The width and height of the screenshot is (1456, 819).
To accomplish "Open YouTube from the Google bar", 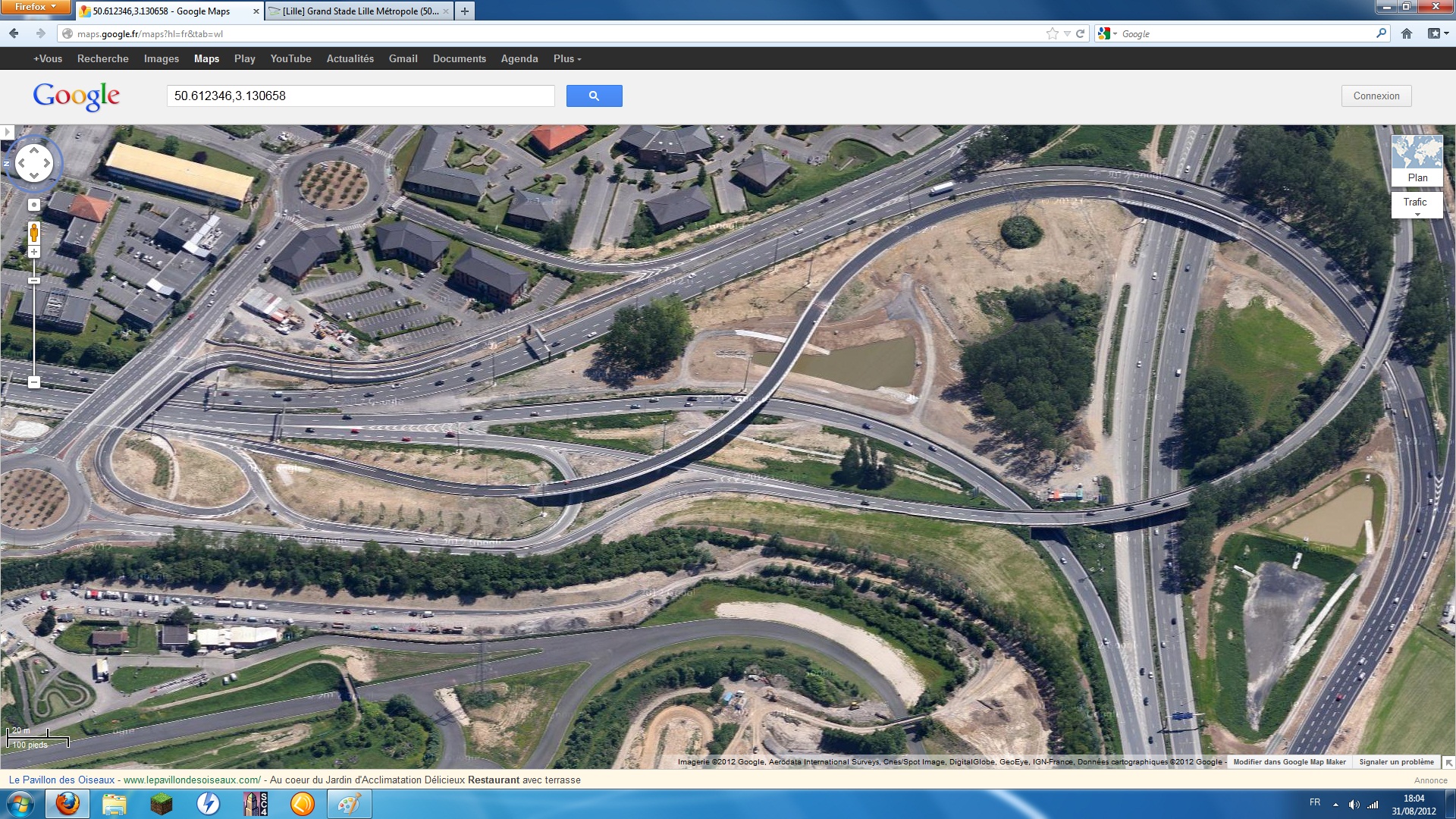I will coord(290,58).
